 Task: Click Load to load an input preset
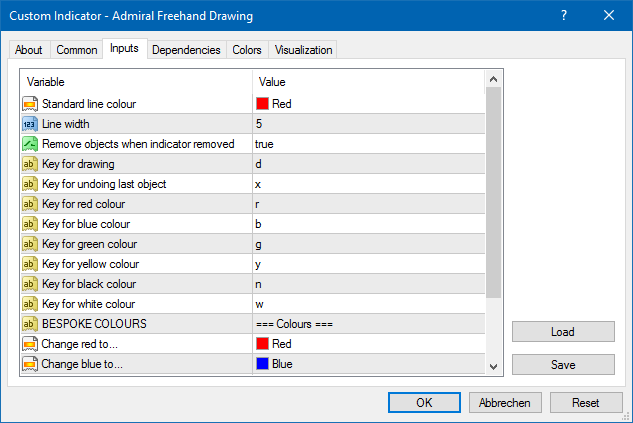point(563,332)
